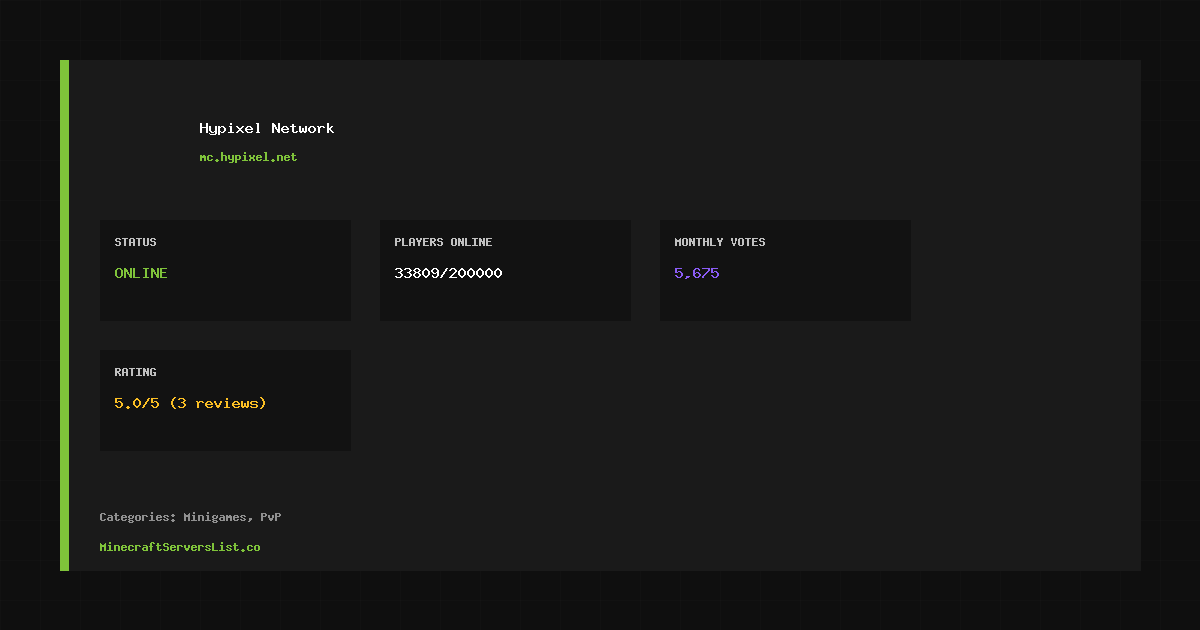This screenshot has height=630, width=1200.
Task: Select the mc.hypixel.net server address
Action: tap(248, 157)
